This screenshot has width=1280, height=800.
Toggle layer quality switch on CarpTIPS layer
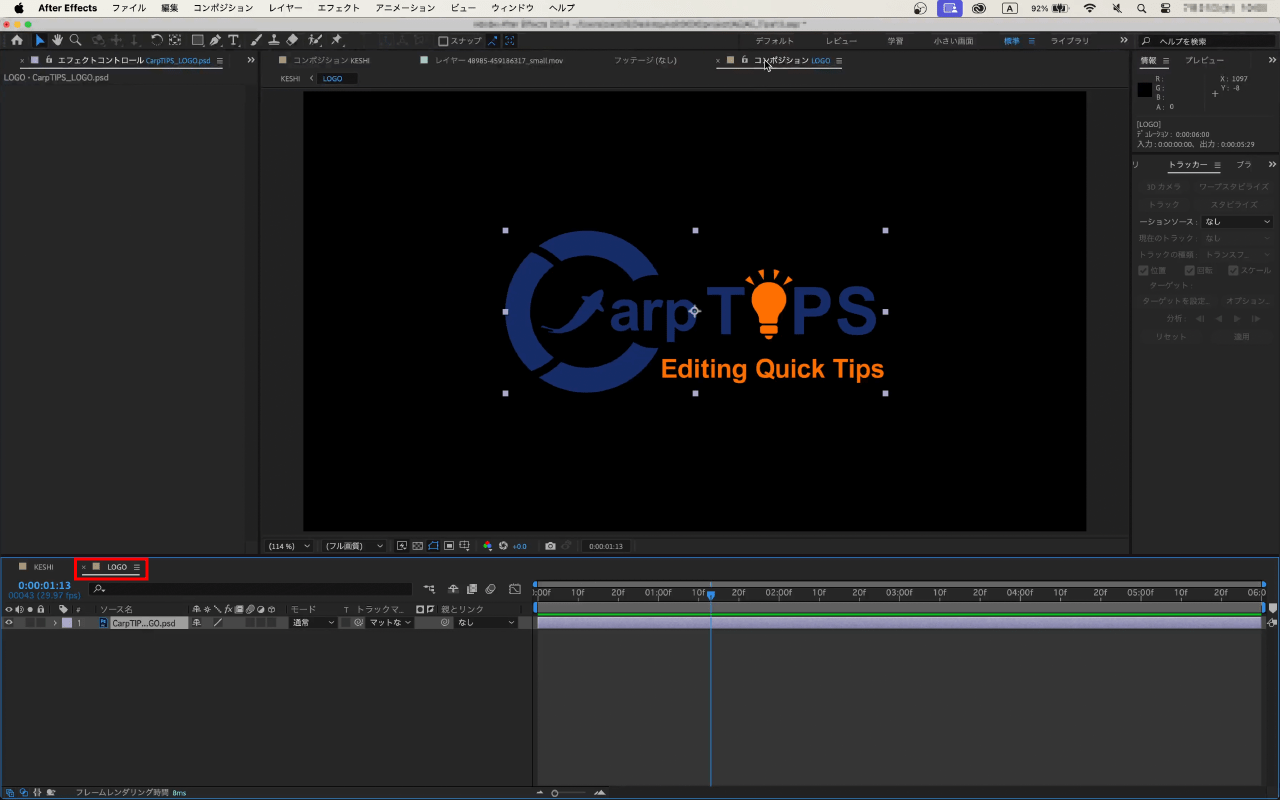(x=218, y=622)
